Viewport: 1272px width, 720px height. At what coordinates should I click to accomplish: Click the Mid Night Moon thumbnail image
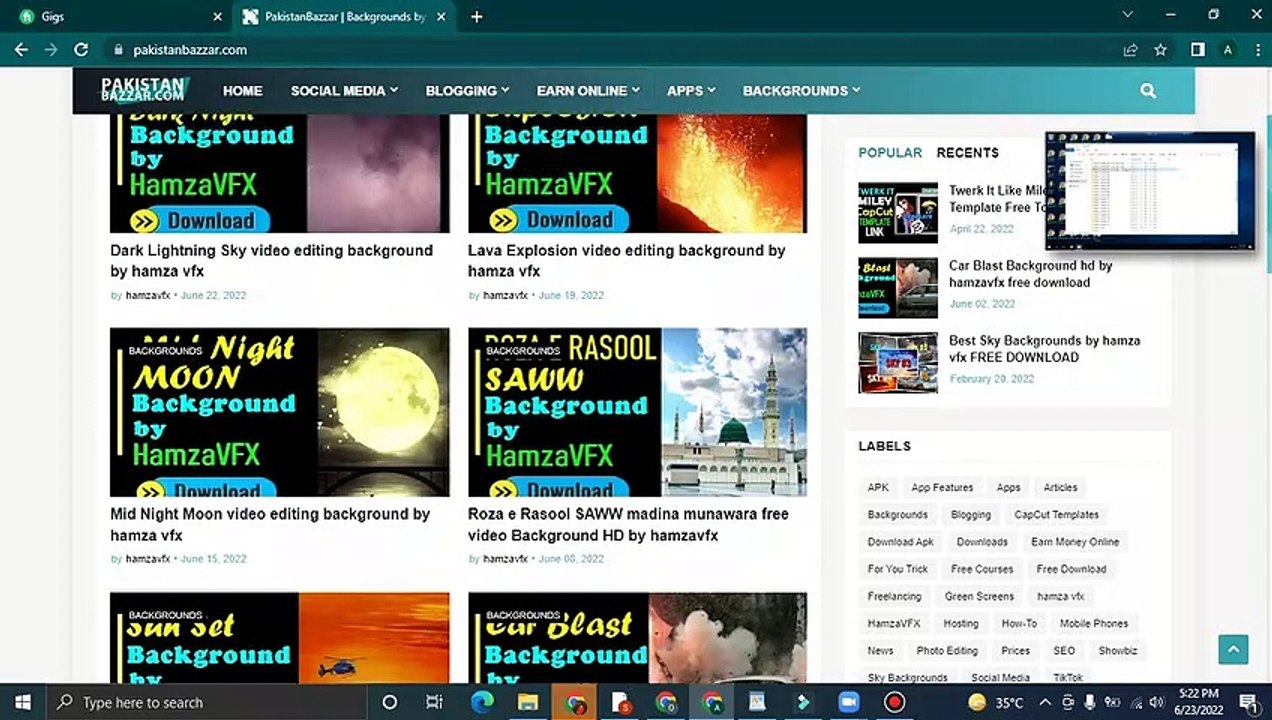pos(280,412)
